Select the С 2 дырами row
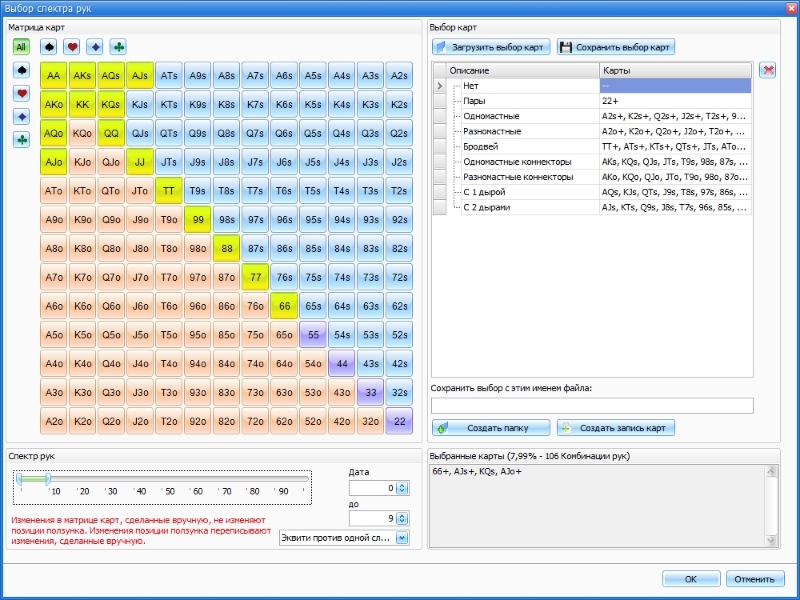 [x=592, y=207]
